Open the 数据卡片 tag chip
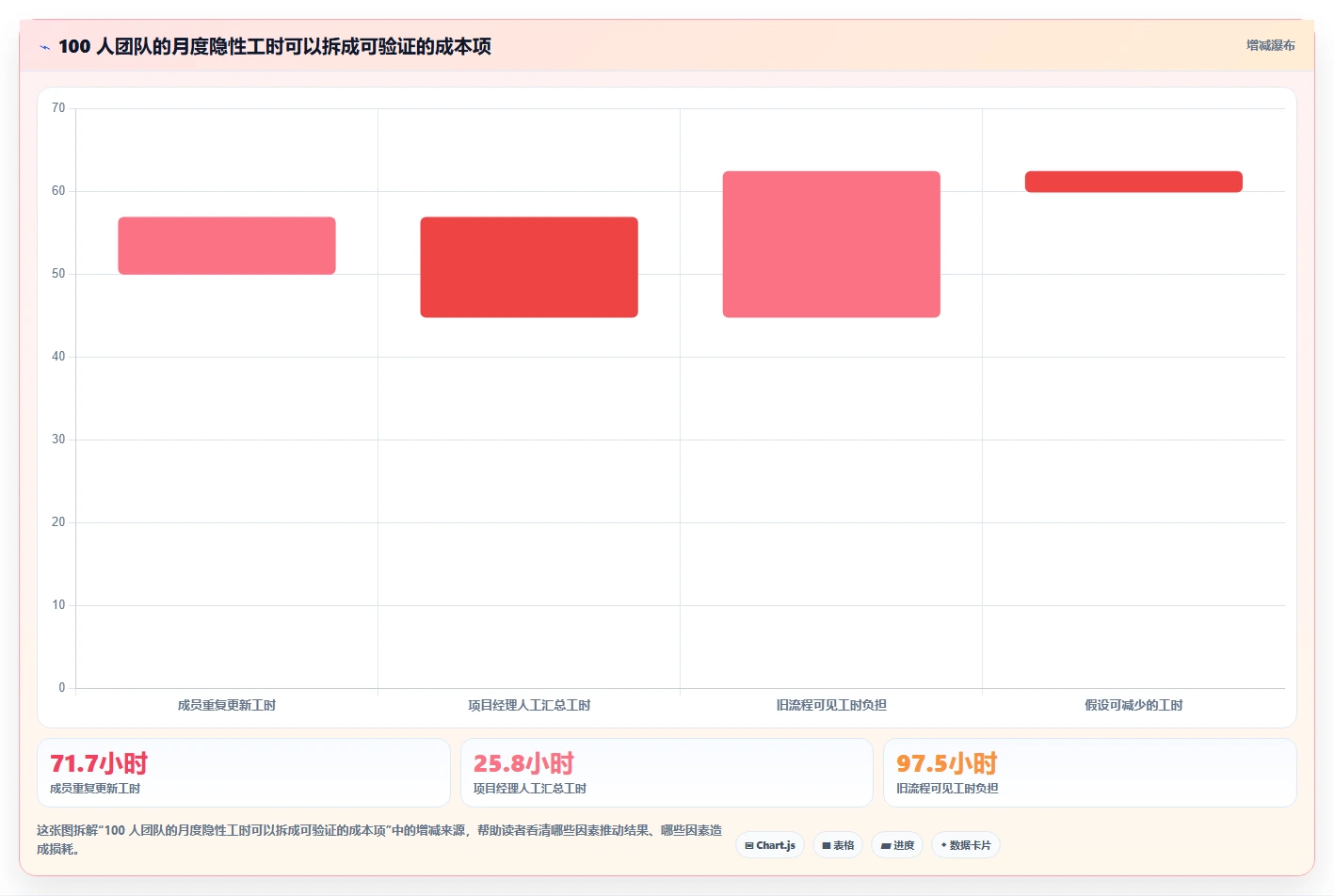 point(966,845)
